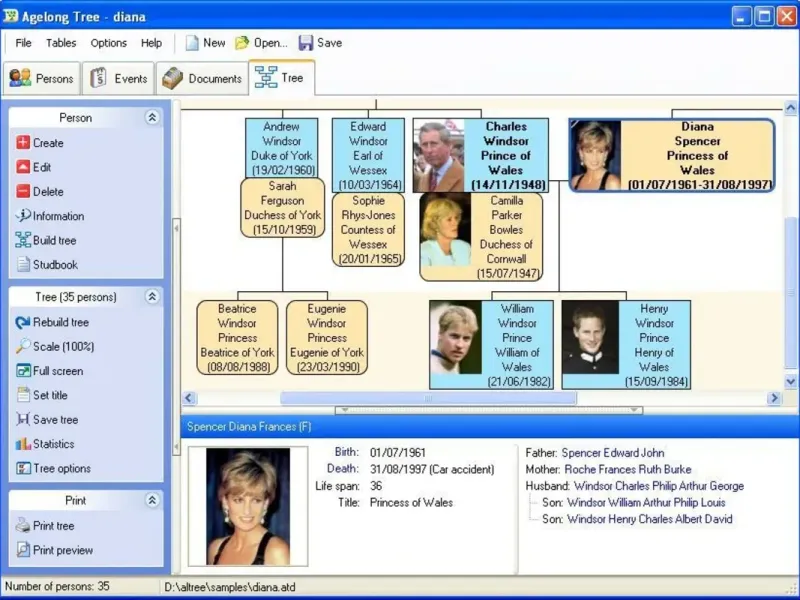Click the Edit person icon

coord(23,167)
